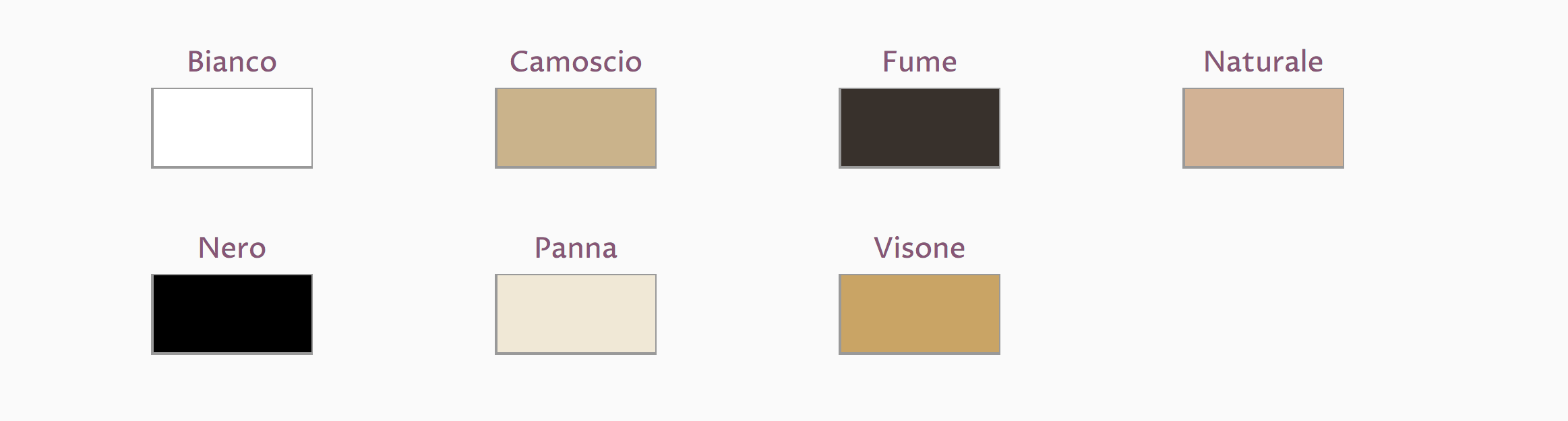The image size is (1568, 421).
Task: Click the Visone text label
Action: coord(919,248)
